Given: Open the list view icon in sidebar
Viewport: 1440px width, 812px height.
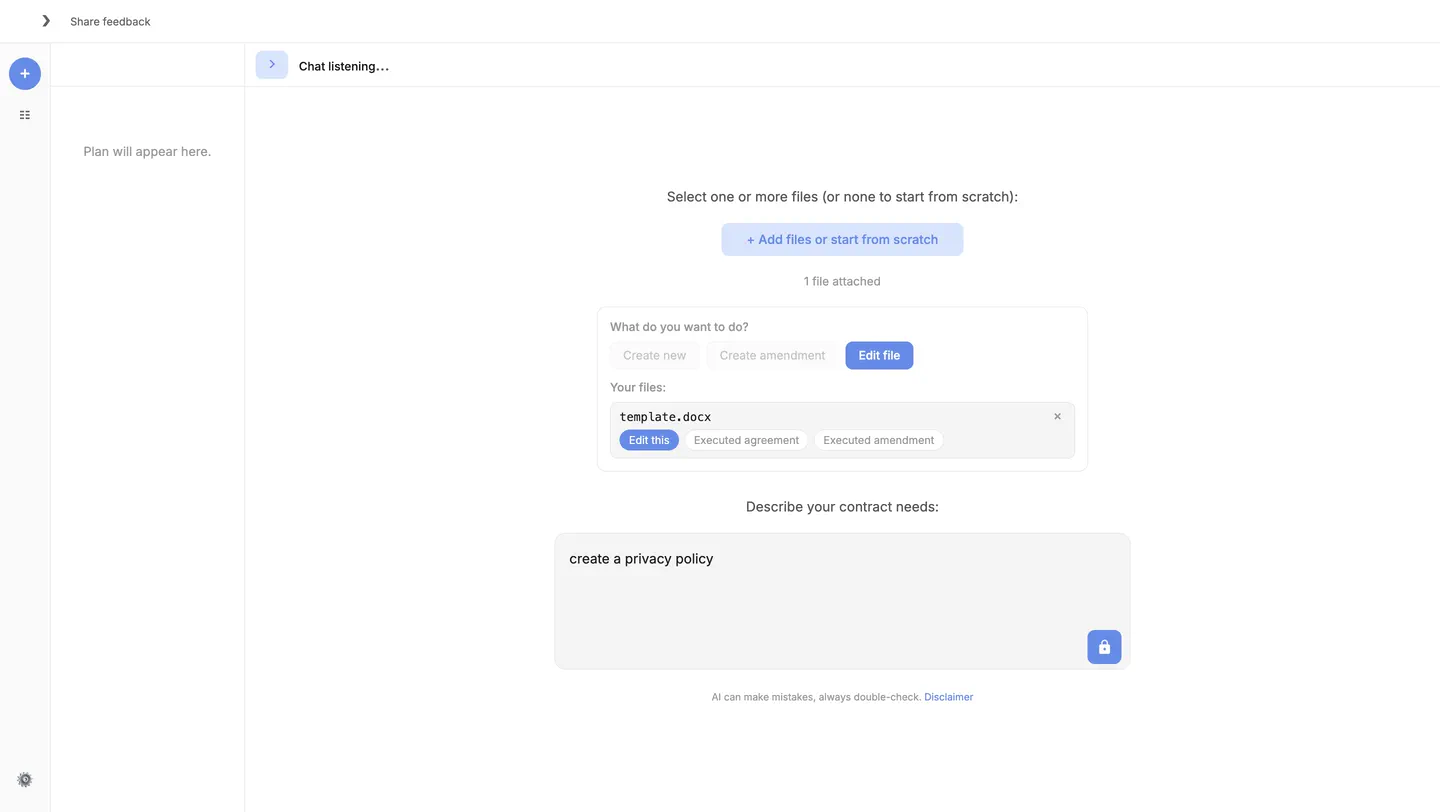Looking at the screenshot, I should point(25,115).
